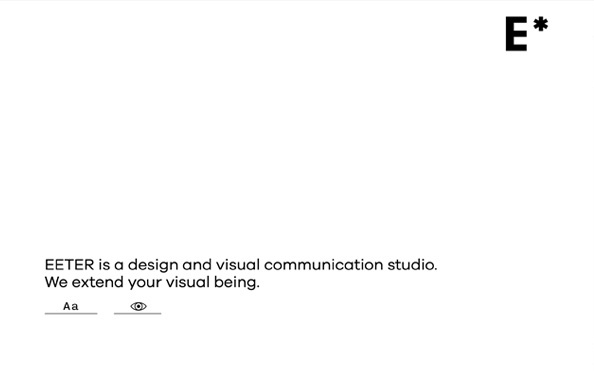Screen dimensions: 594x371
Task: Click the word "communication" in the headline
Action: pyautogui.click(x=324, y=265)
